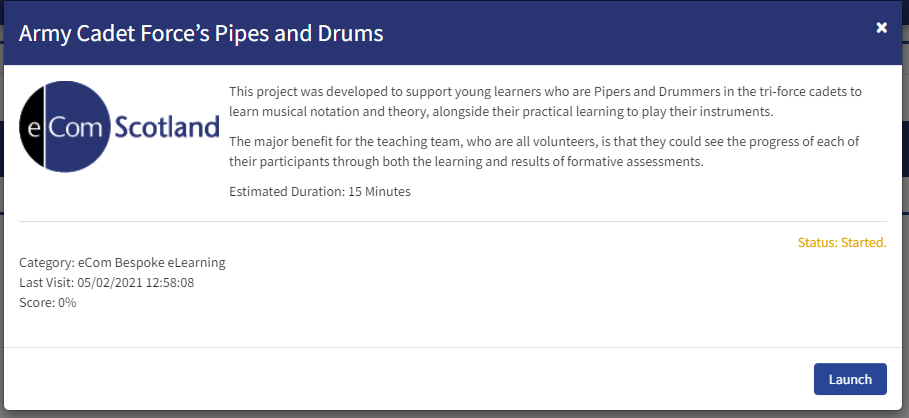This screenshot has width=909, height=418.
Task: Click the dimmed backdrop below the dialog
Action: pyautogui.click(x=454, y=415)
